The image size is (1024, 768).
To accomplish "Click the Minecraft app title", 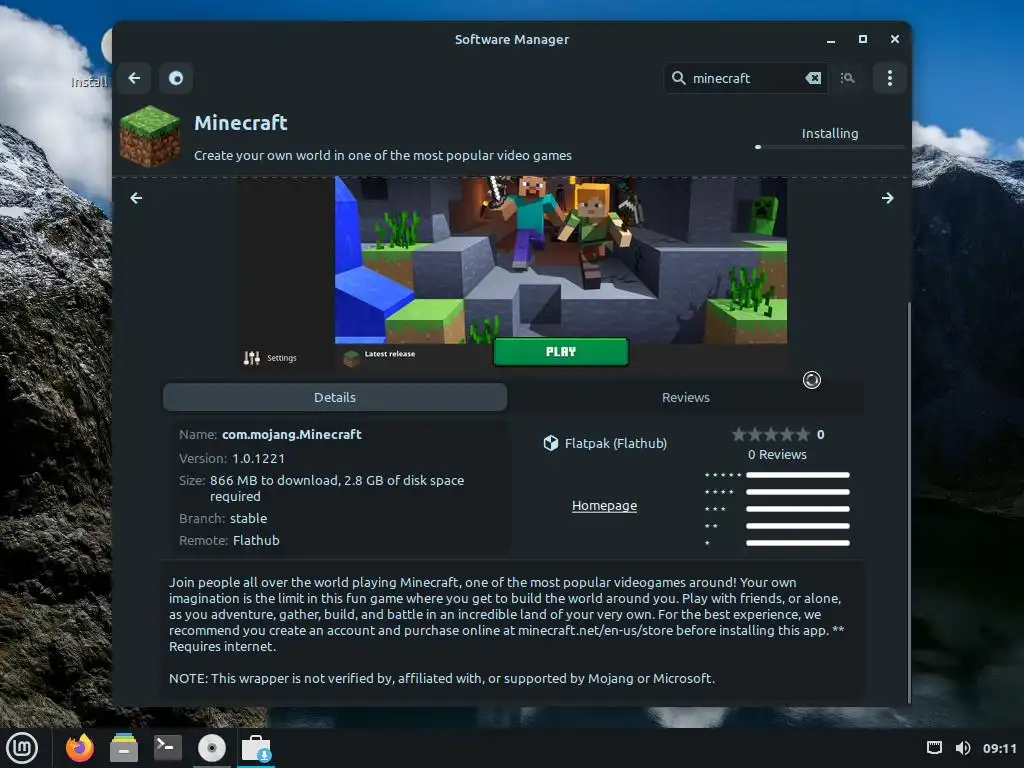I will point(241,123).
